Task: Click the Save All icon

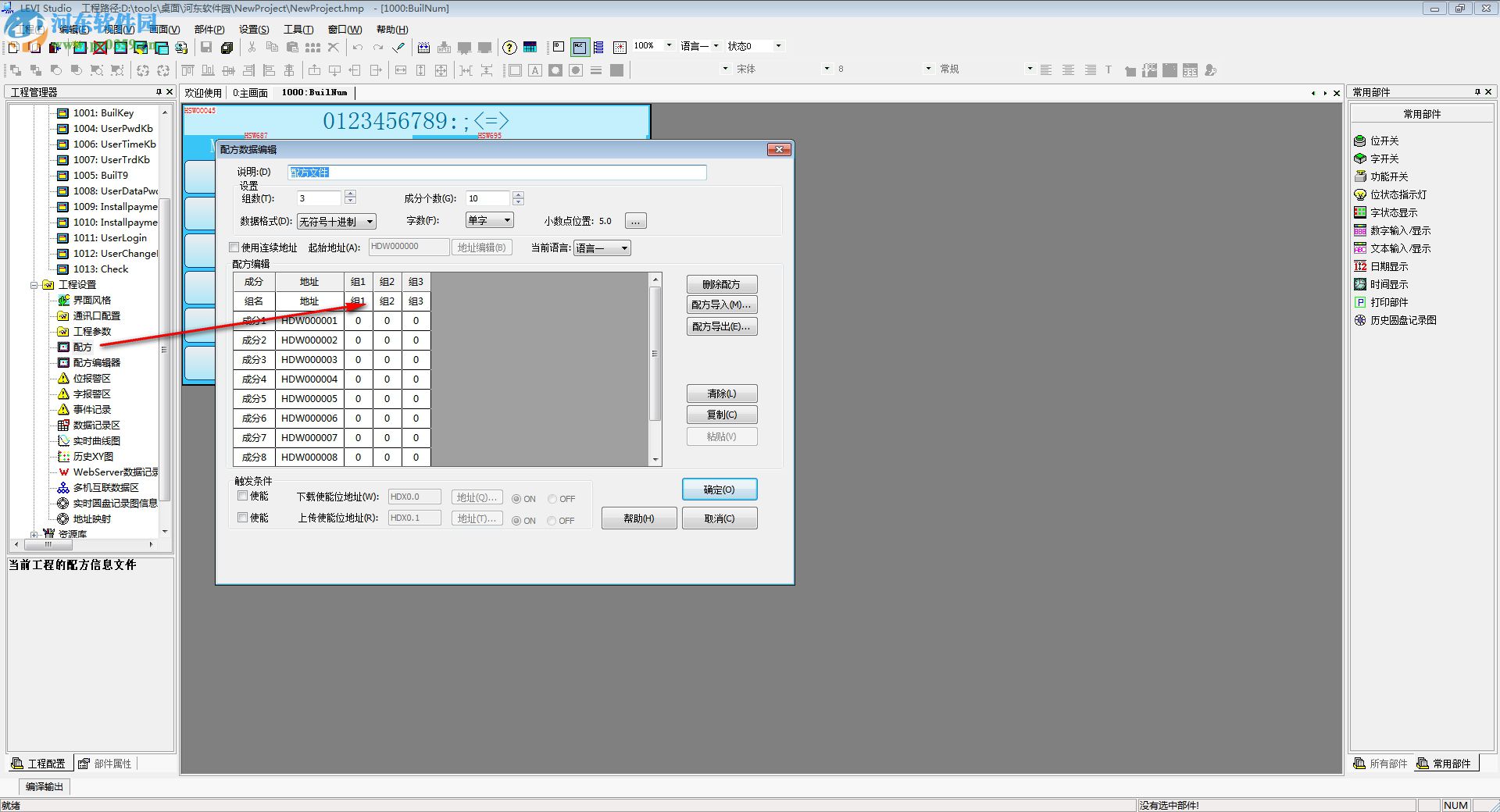Action: pos(227,47)
